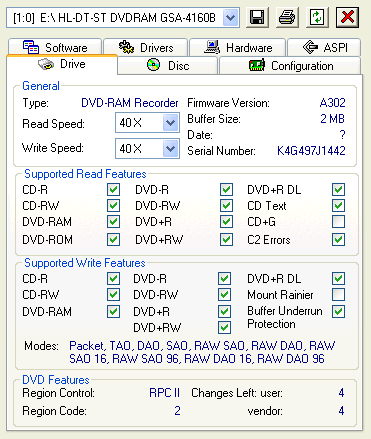Click the Modes list text
371x439 pixels.
202,352
